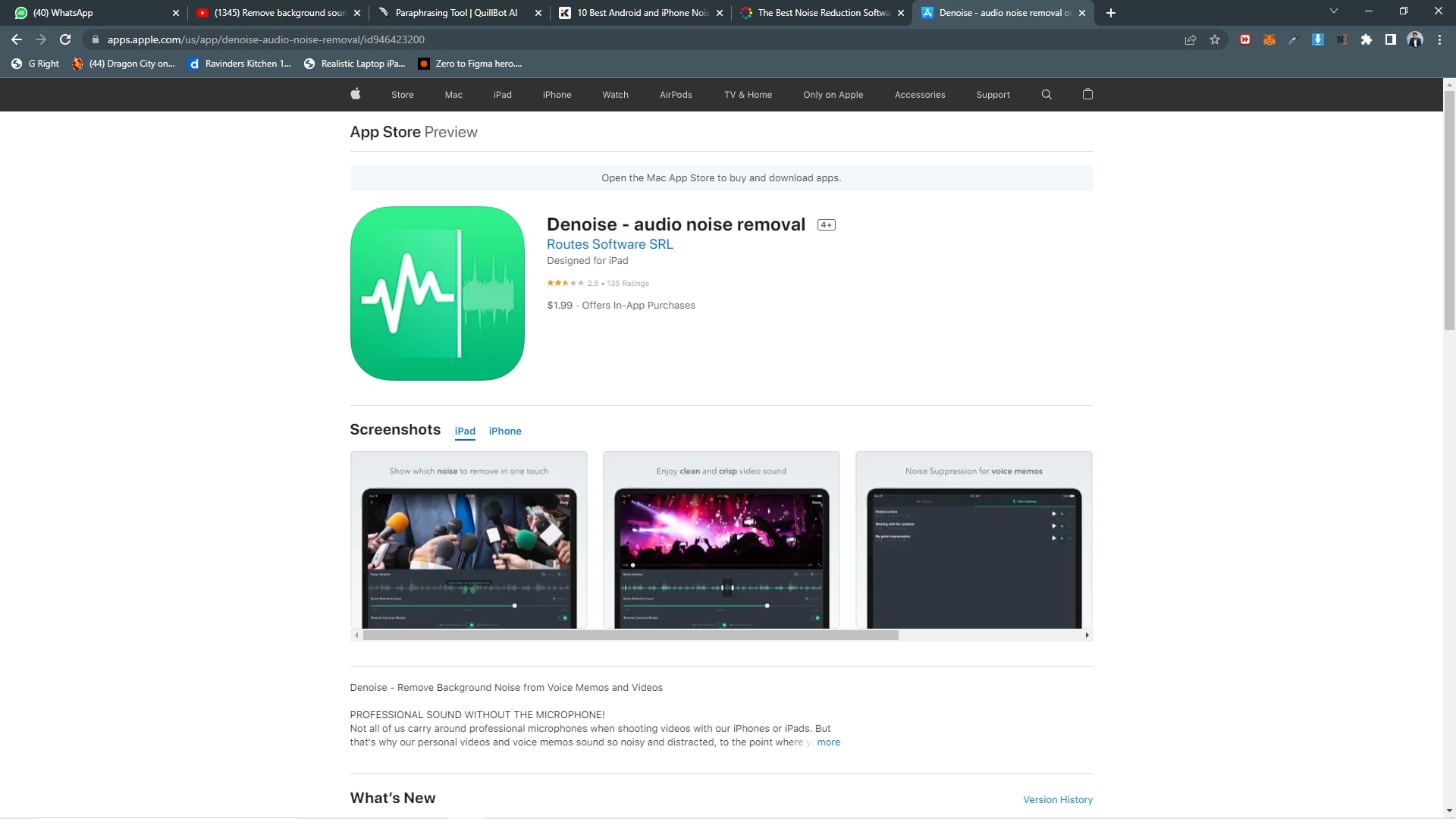Open the 'Show which noise to remove' screenshot
Screen dimensions: 1456x819
[469, 540]
